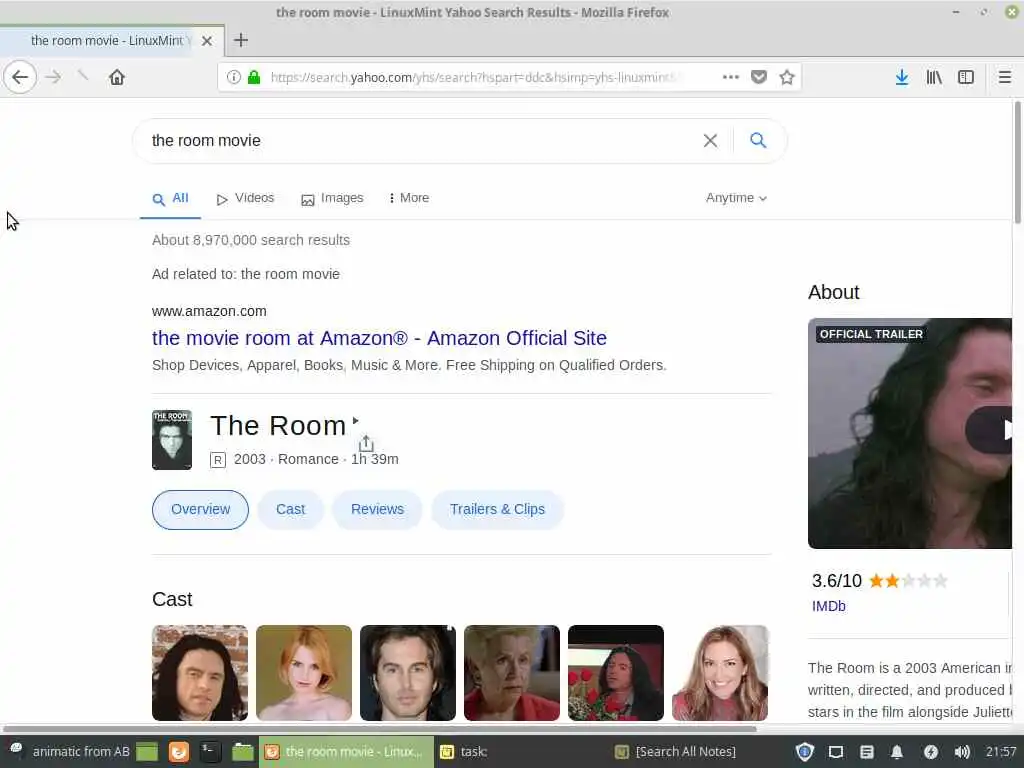The height and width of the screenshot is (768, 1024).
Task: Open the Downloads panel
Action: [x=902, y=77]
